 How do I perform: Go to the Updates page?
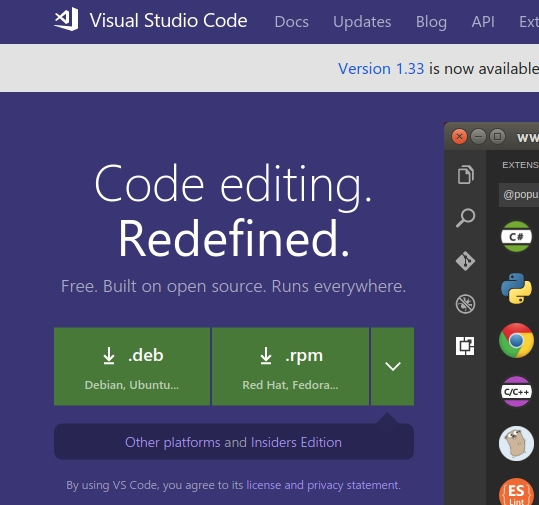coord(362,22)
